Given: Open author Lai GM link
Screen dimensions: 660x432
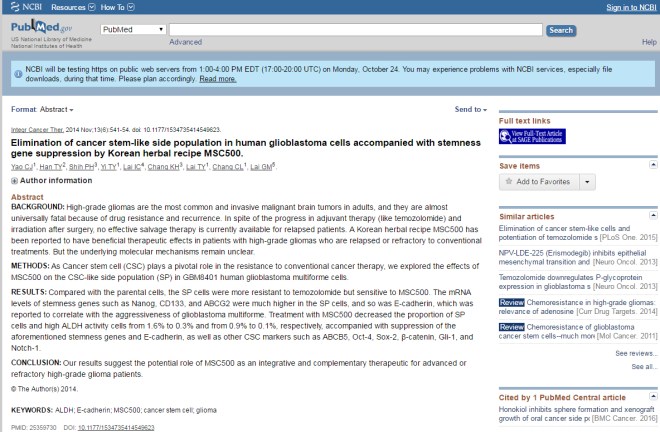Looking at the screenshot, I should coord(261,167).
